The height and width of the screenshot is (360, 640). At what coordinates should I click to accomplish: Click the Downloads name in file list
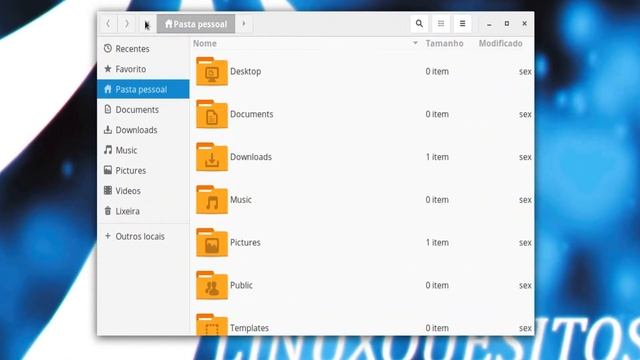(251, 157)
